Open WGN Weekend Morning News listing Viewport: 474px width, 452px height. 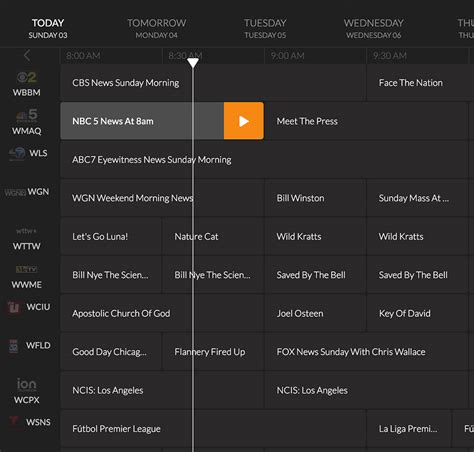tap(162, 198)
